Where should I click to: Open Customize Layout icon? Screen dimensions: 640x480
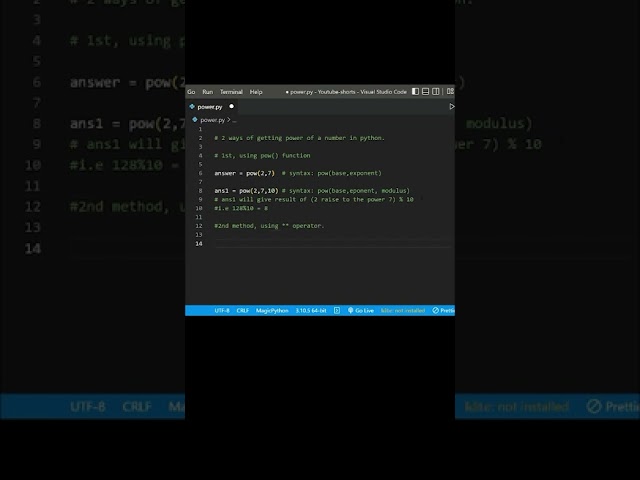coord(450,91)
